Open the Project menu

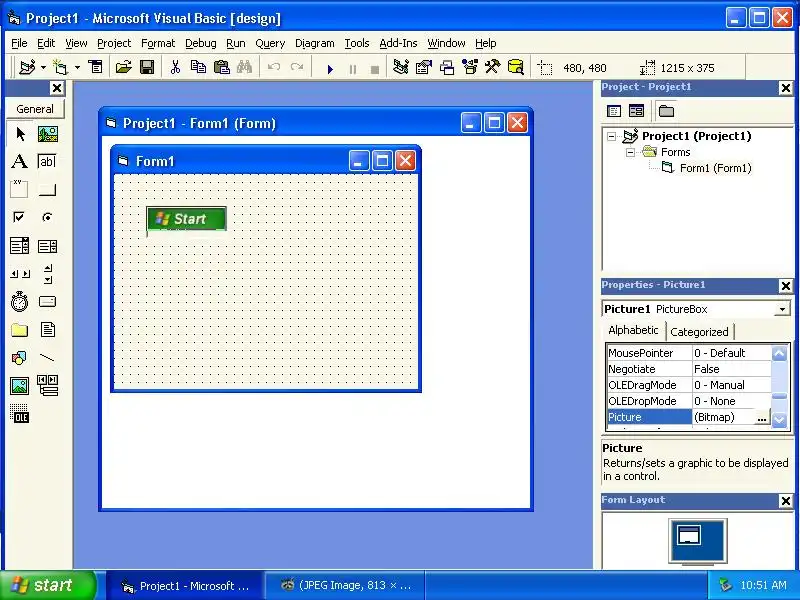pyautogui.click(x=114, y=43)
